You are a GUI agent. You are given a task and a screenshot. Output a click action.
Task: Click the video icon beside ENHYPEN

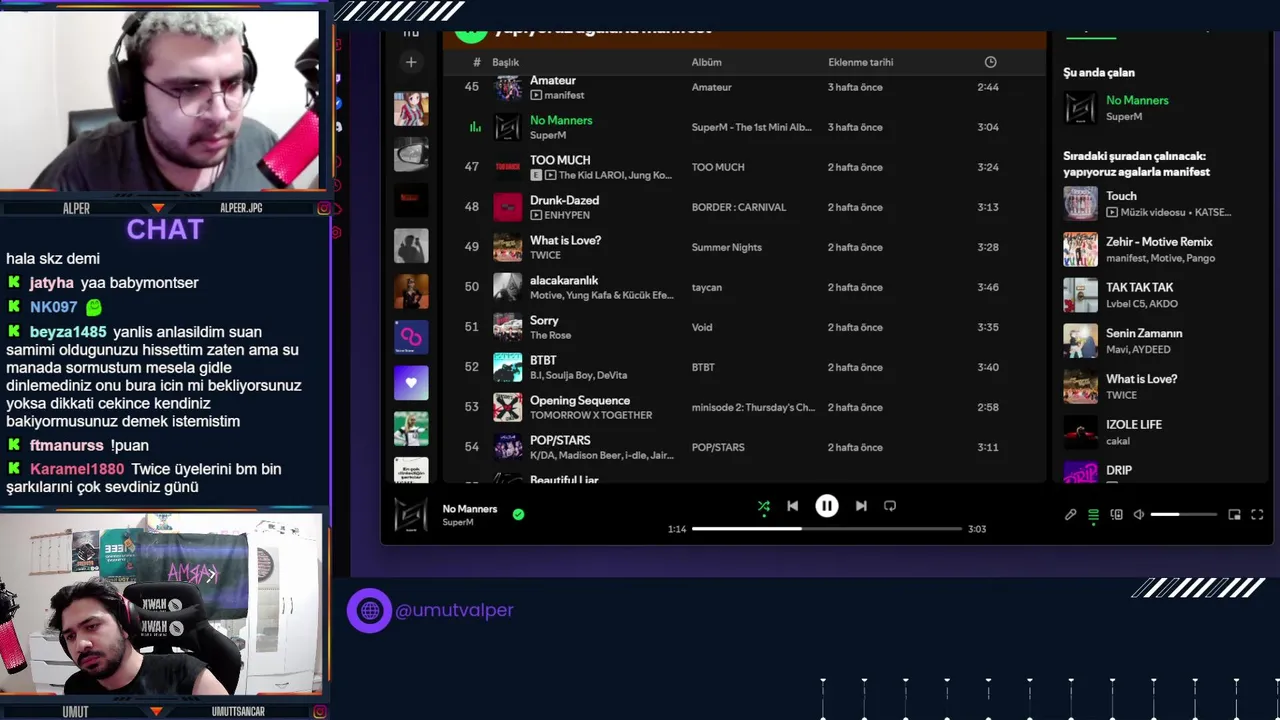pos(536,215)
